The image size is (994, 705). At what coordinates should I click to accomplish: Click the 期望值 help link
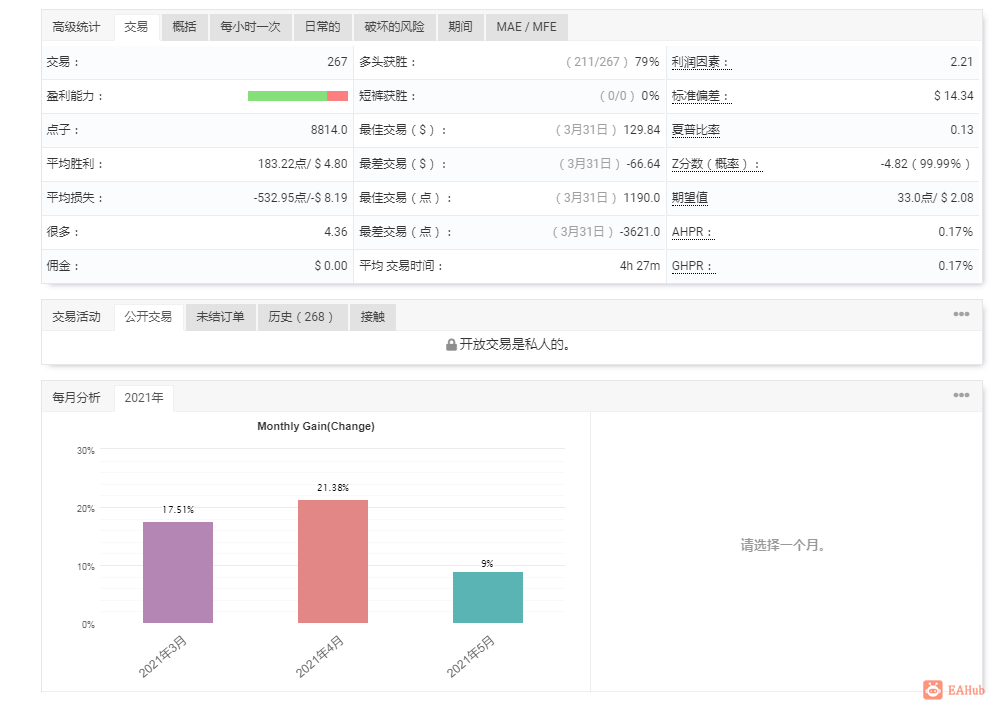coord(690,198)
